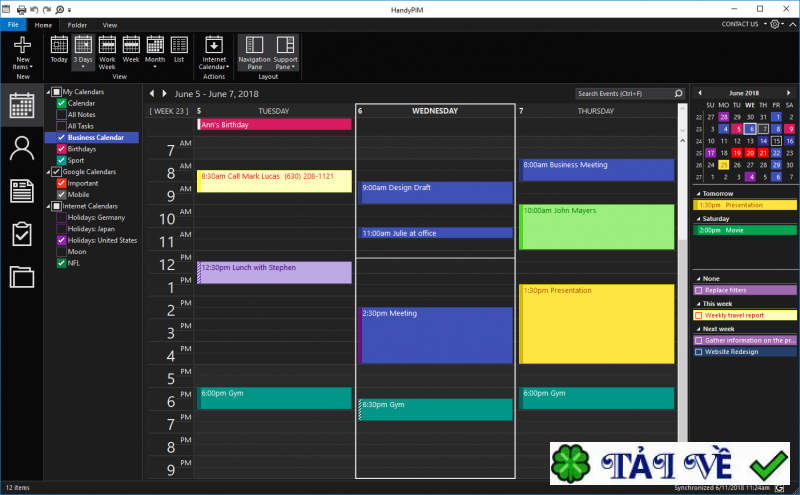Click the Search Events input field
The image size is (800, 495).
[624, 93]
